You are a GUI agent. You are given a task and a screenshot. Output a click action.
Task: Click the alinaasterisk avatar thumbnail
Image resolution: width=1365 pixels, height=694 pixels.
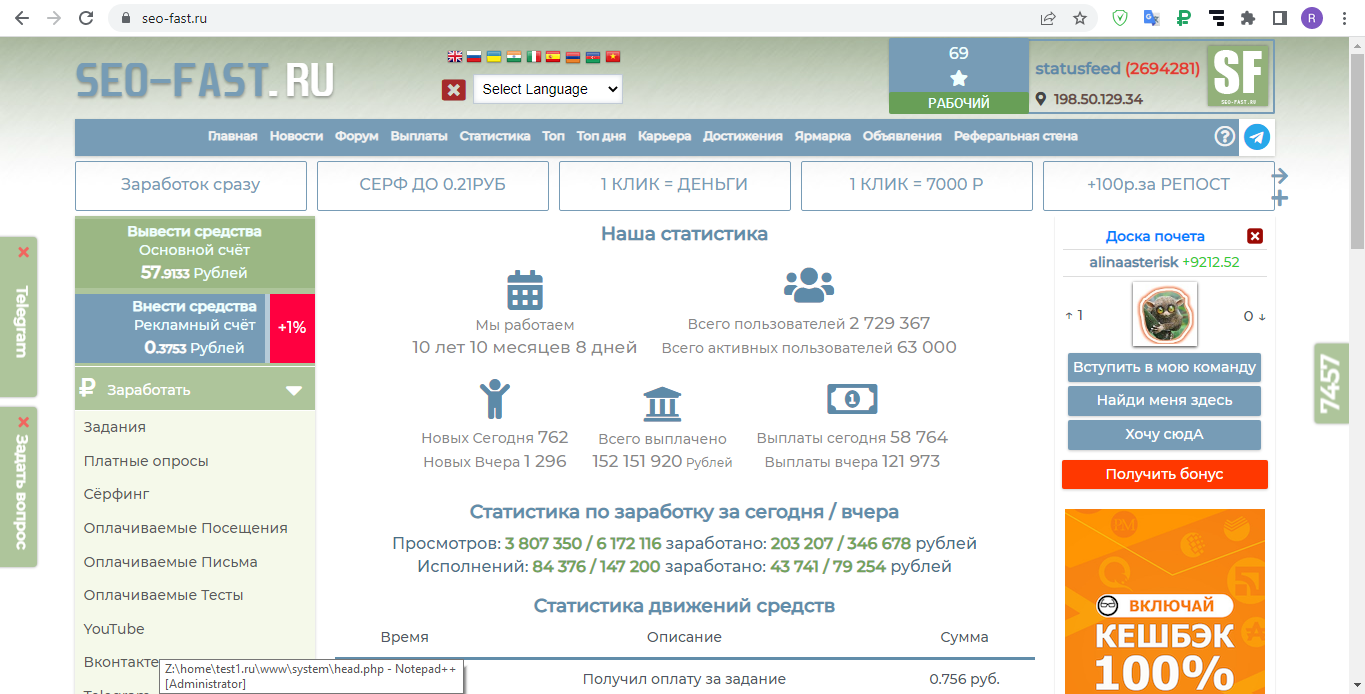click(1164, 314)
